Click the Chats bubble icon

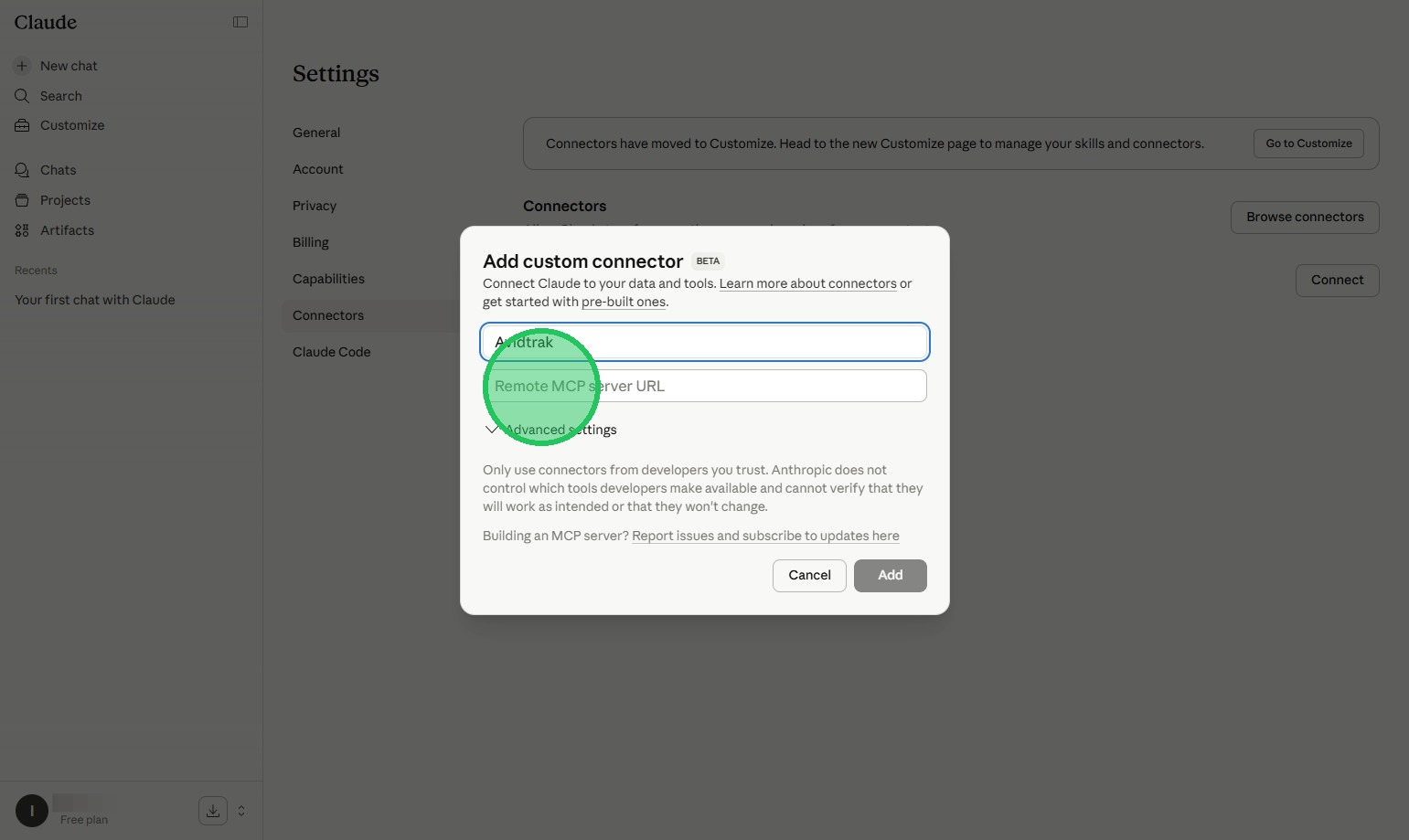pos(22,170)
